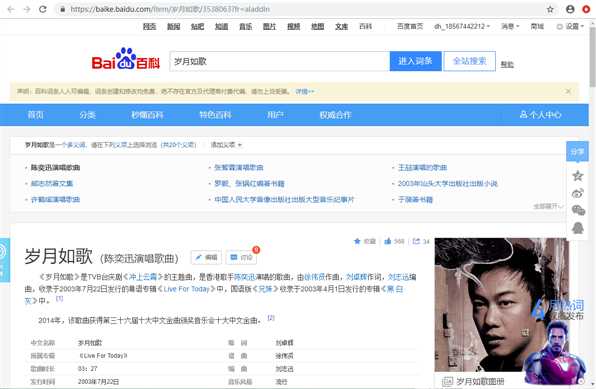Click the blue tab on left page edge

[x=5, y=260]
